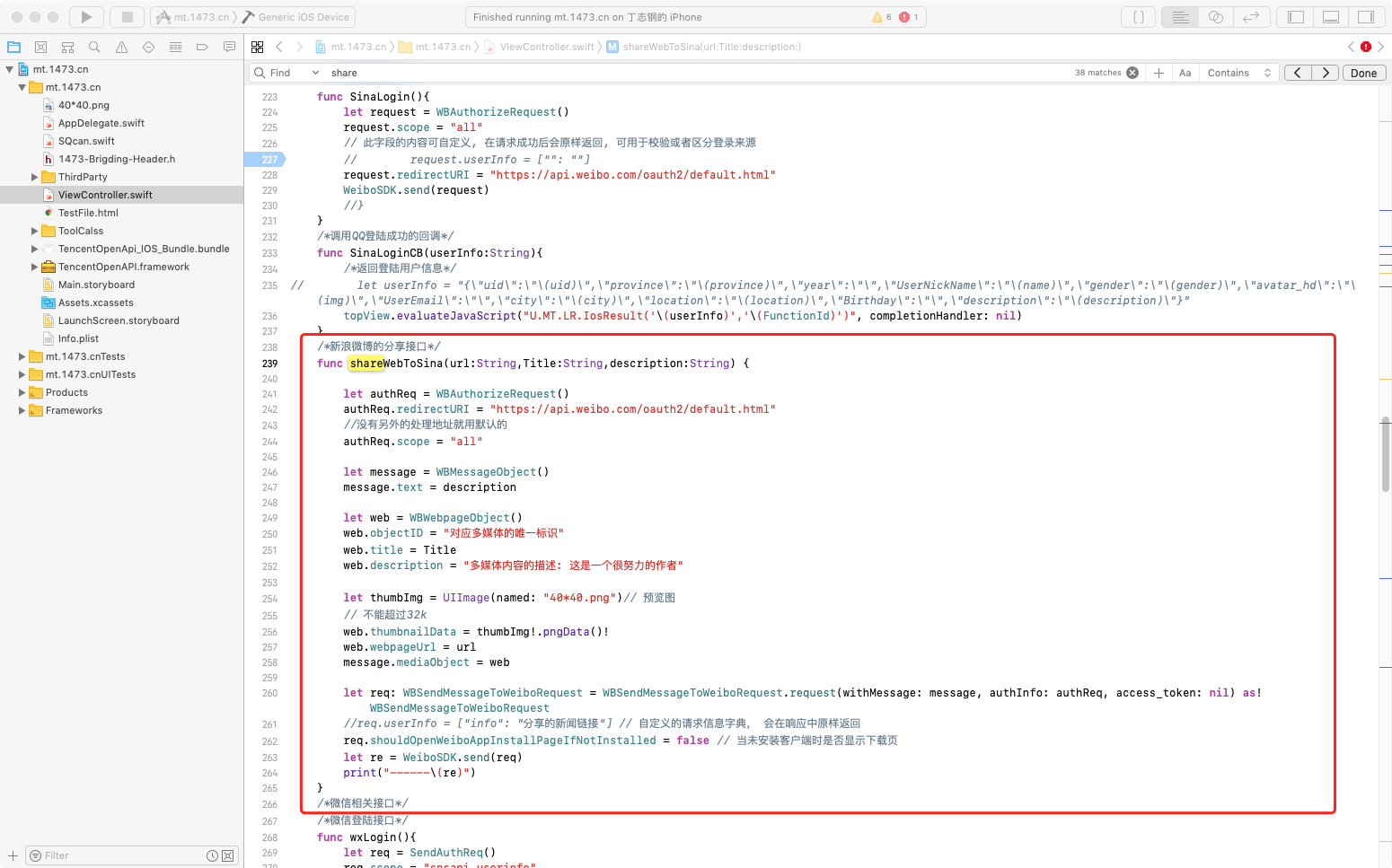This screenshot has width=1392, height=868.
Task: Open TestFile.html
Action: (x=88, y=213)
